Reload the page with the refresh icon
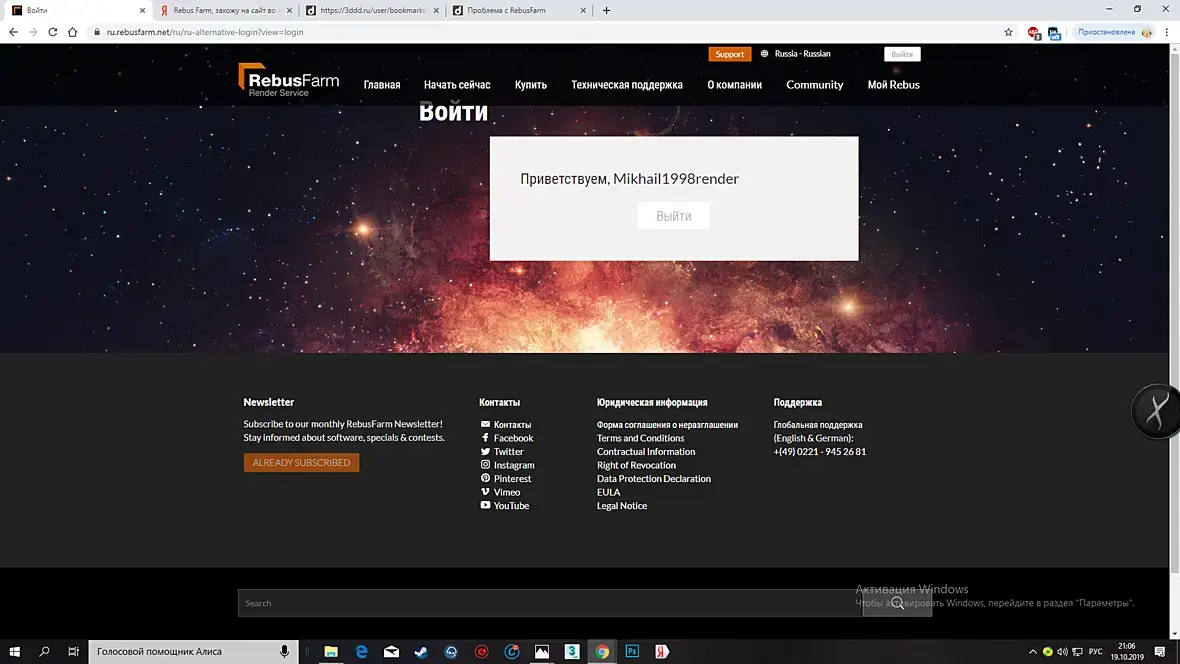This screenshot has height=664, width=1180. (x=53, y=32)
